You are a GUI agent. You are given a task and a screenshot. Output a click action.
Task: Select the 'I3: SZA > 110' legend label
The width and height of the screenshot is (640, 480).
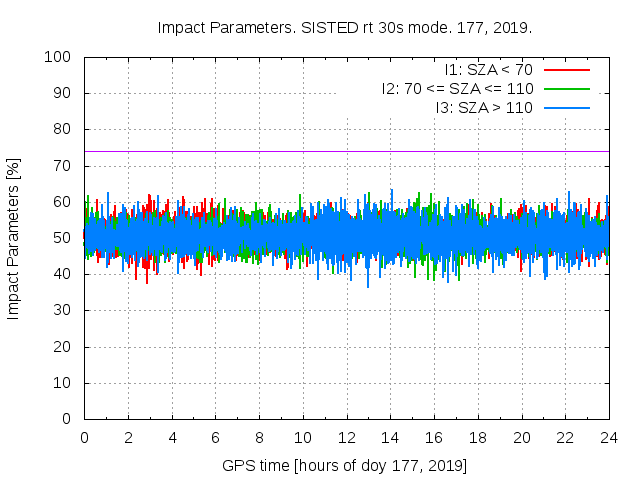pos(484,107)
